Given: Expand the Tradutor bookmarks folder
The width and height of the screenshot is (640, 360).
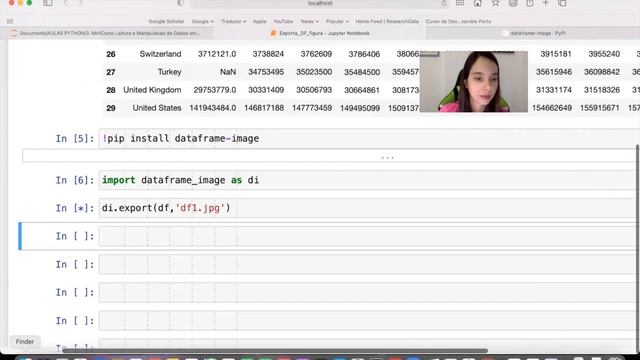Looking at the screenshot, I should click(x=233, y=21).
